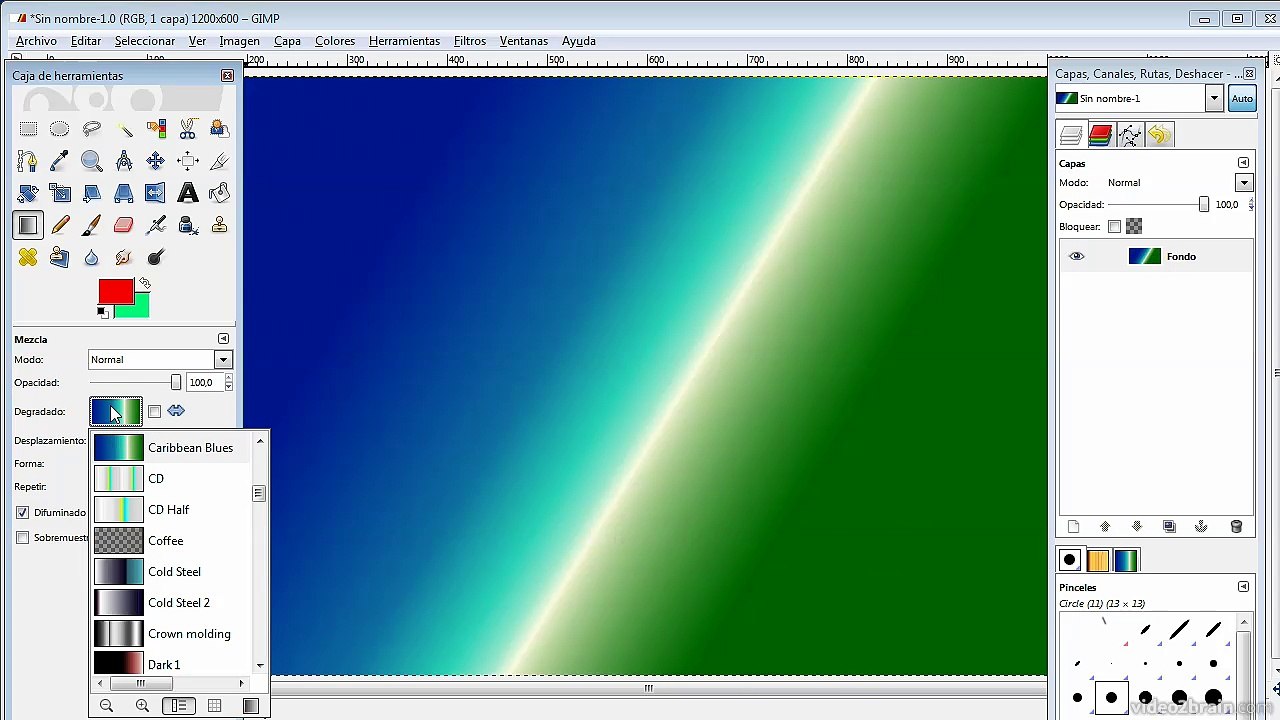The image size is (1280, 720).
Task: Reset colors to black and white
Action: point(103,313)
